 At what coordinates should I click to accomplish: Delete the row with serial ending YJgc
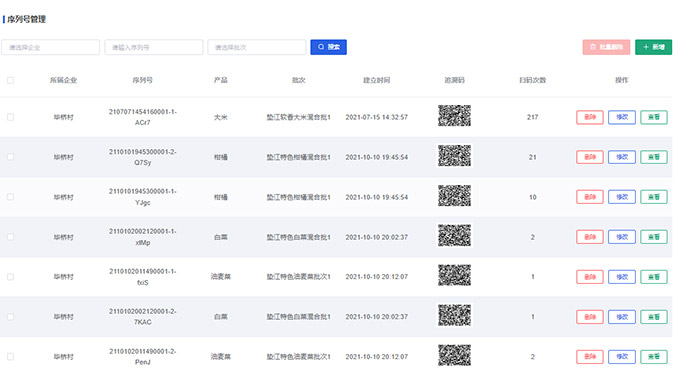[590, 197]
